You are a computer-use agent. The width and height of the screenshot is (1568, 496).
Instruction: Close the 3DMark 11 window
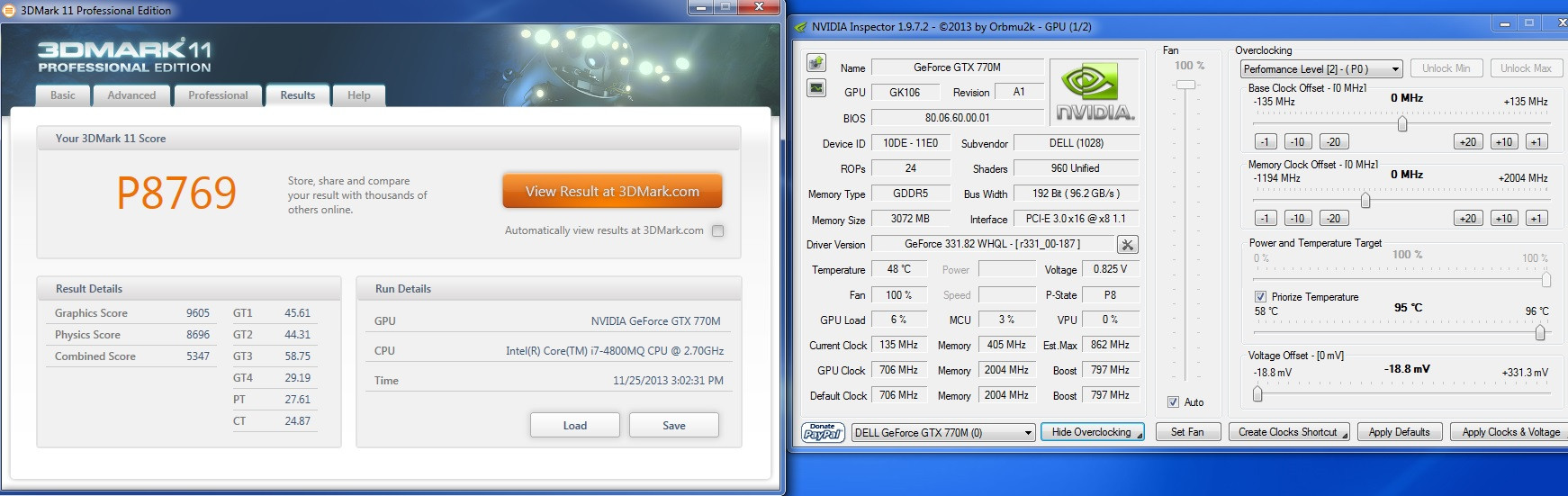(x=759, y=7)
